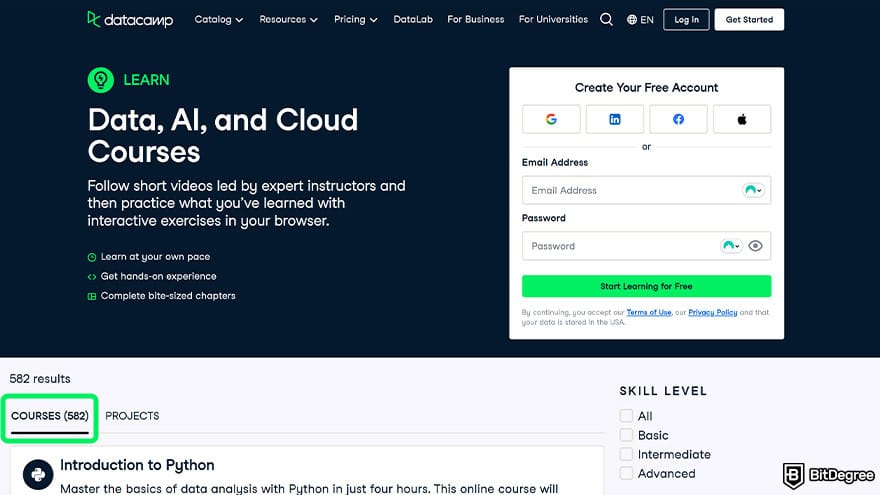Click 'Create Your Free Account' heading
The height and width of the screenshot is (495, 880).
pos(647,88)
